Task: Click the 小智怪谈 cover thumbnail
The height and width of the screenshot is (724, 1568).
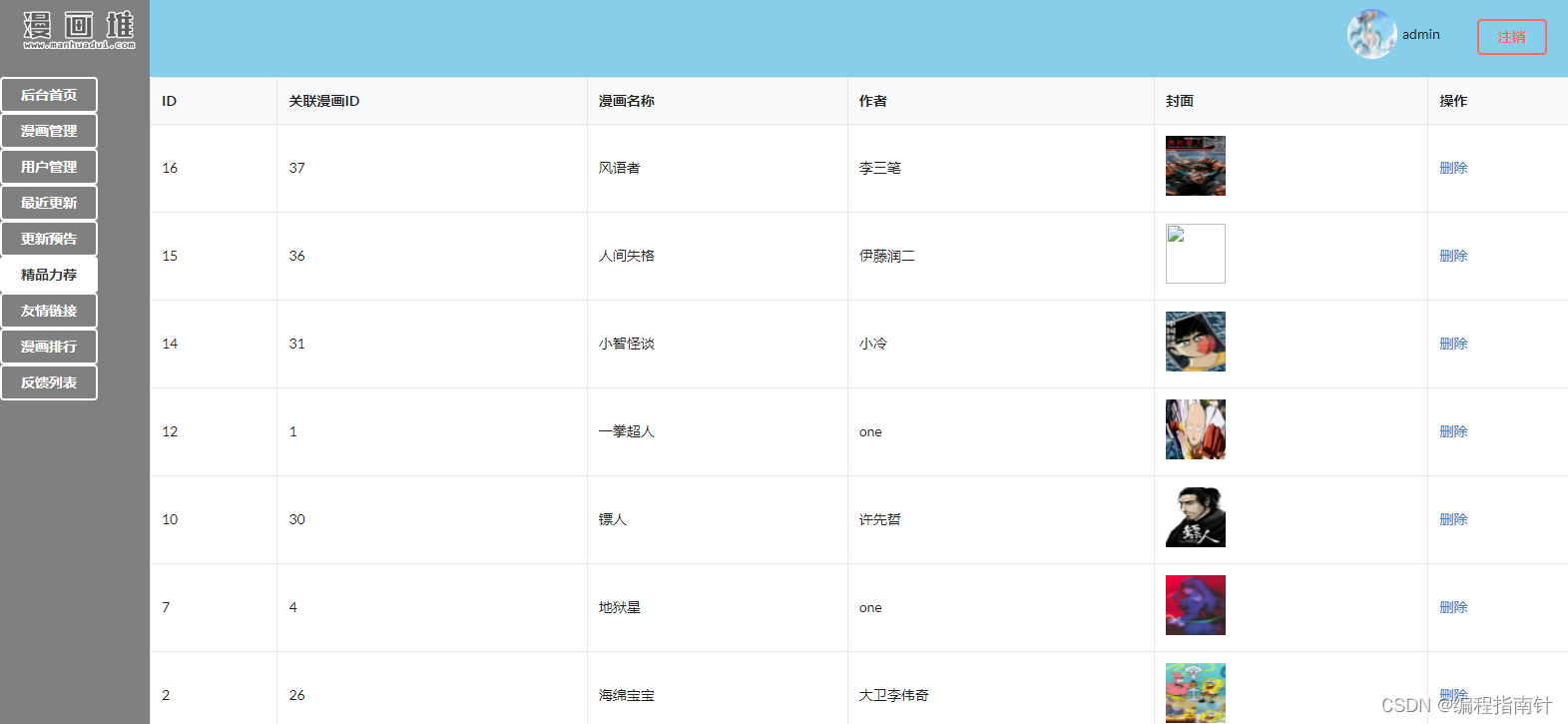Action: 1196,342
